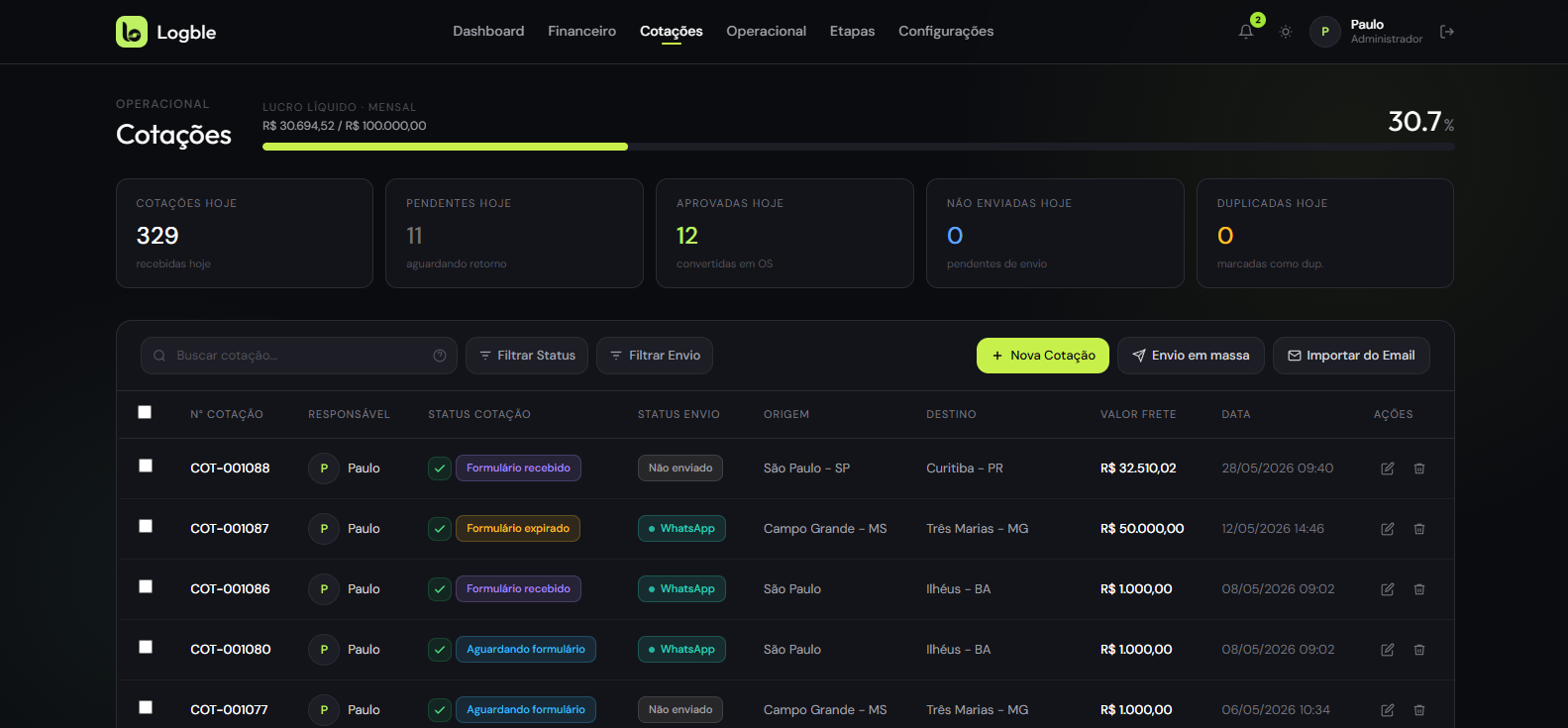Click the green check icon for COT-001087
The image size is (1568, 728).
pyautogui.click(x=440, y=529)
